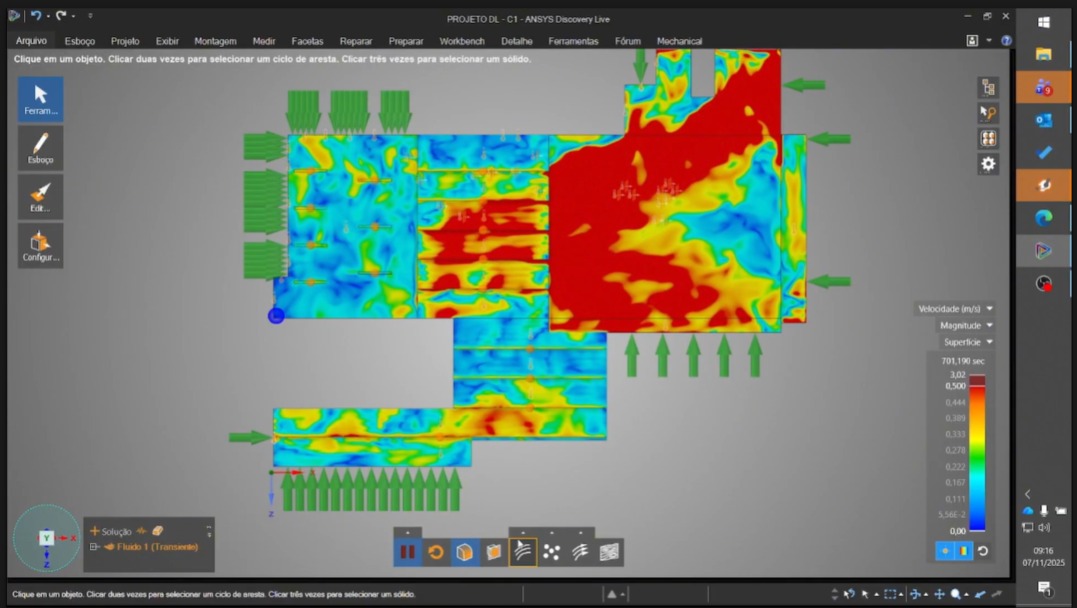Screen dimensions: 1077x608
Task: Open the Velocidade (m/s) dropdown
Action: tap(955, 309)
